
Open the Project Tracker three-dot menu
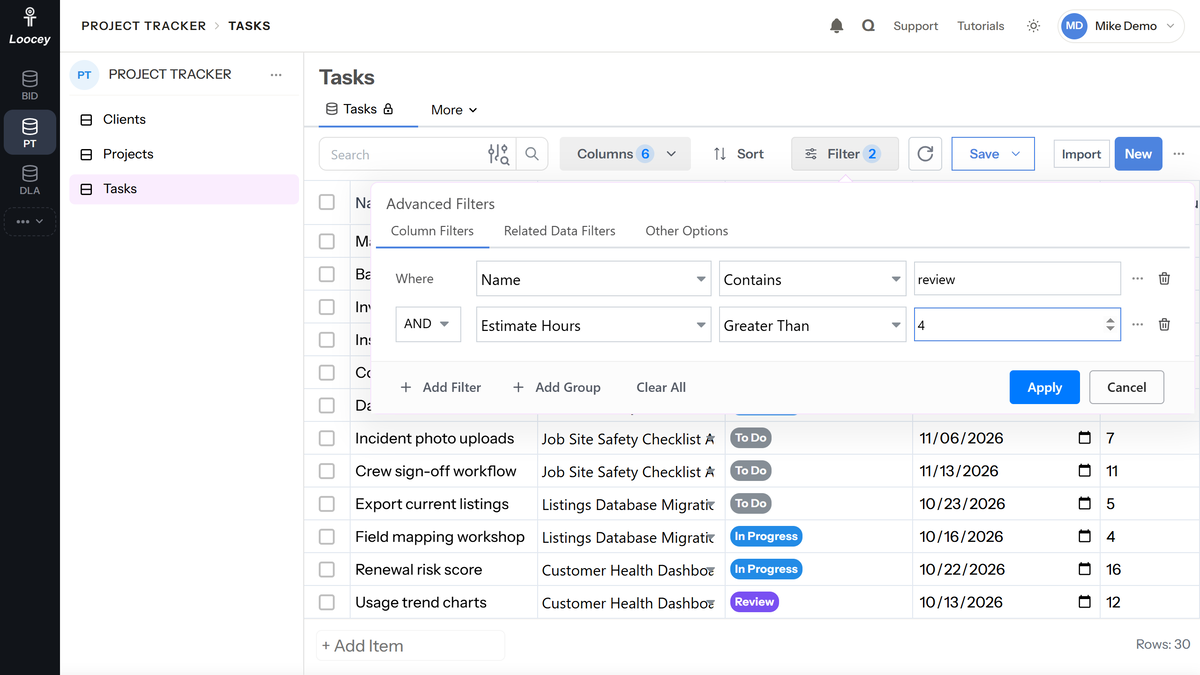[276, 75]
